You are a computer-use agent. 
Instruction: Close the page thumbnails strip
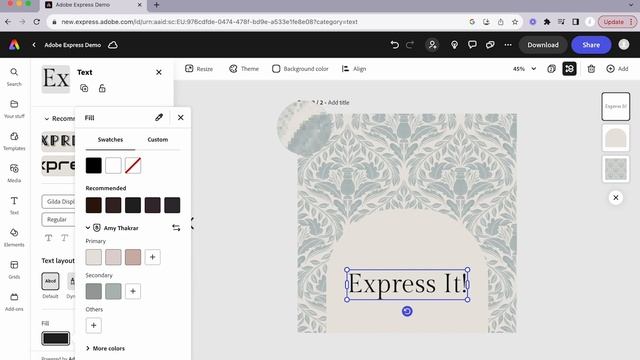[x=616, y=198]
